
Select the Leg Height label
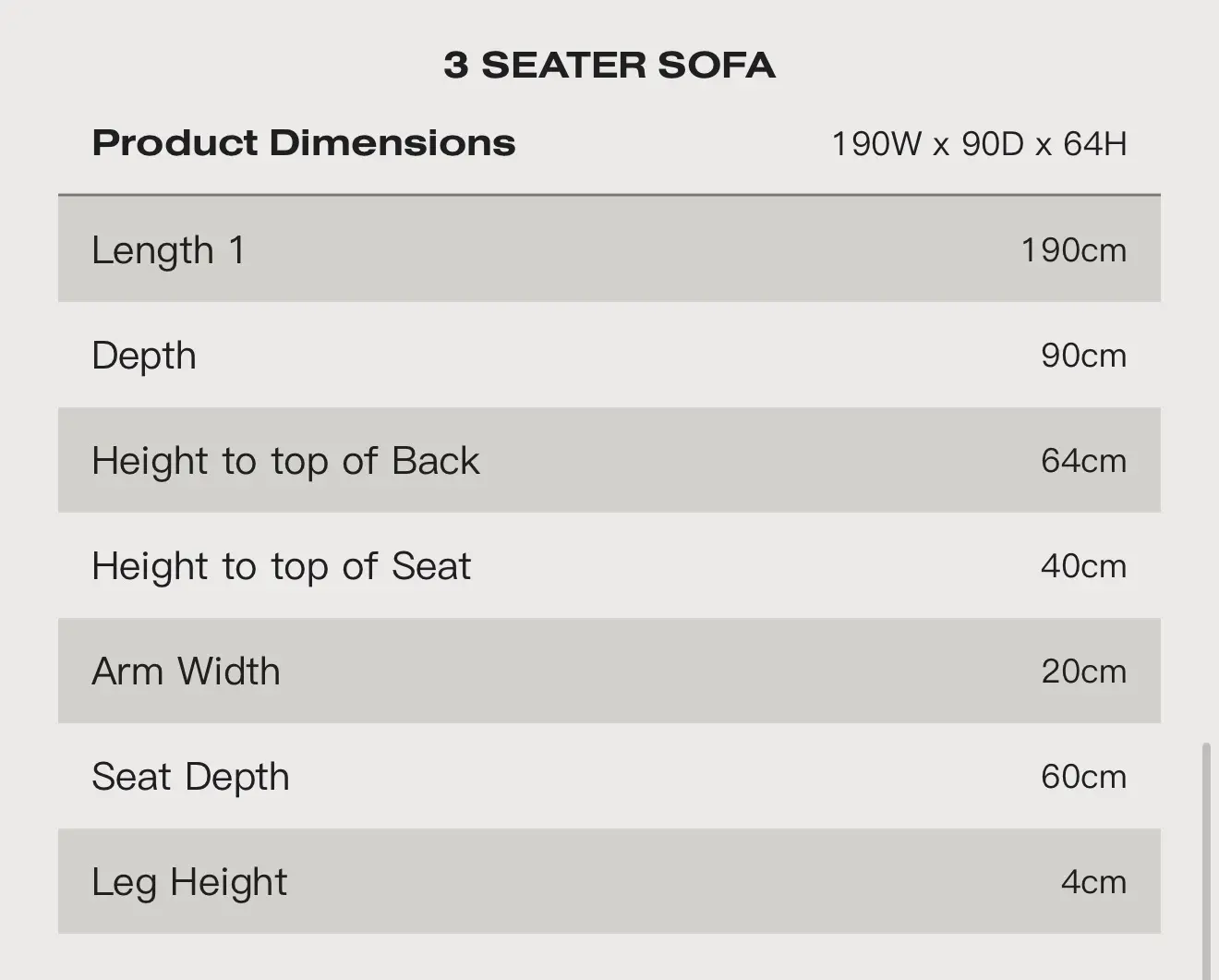[x=189, y=882]
